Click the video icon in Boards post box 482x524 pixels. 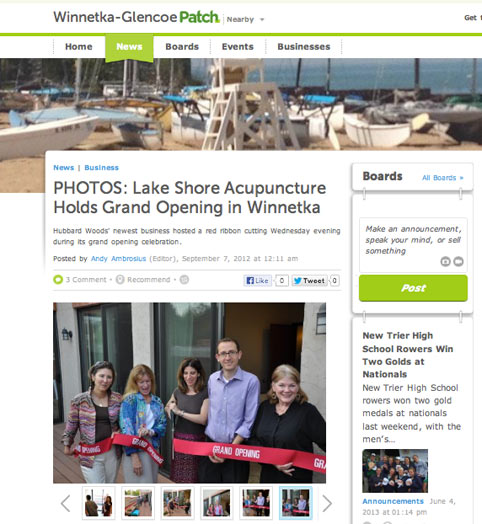pyautogui.click(x=459, y=261)
